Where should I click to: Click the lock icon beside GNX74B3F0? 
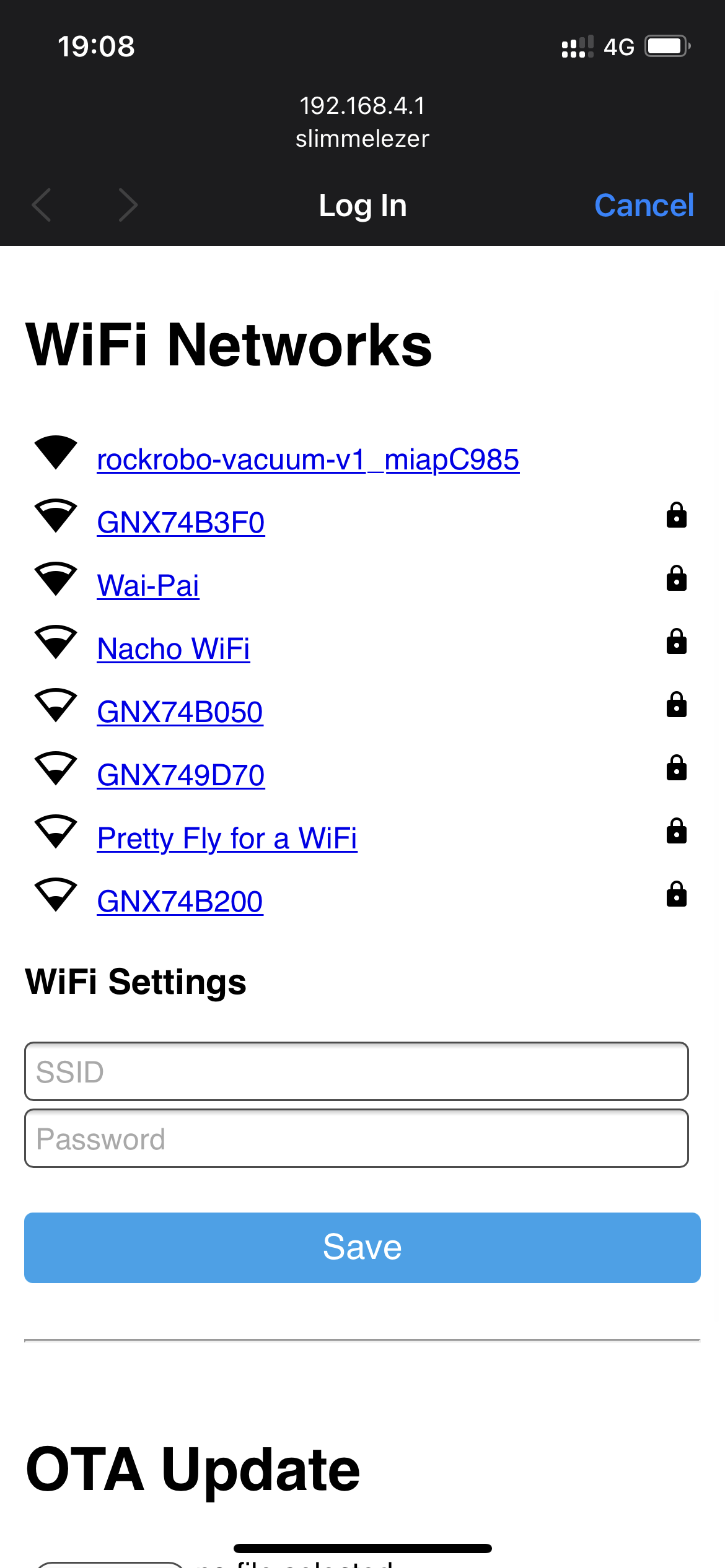tap(677, 515)
